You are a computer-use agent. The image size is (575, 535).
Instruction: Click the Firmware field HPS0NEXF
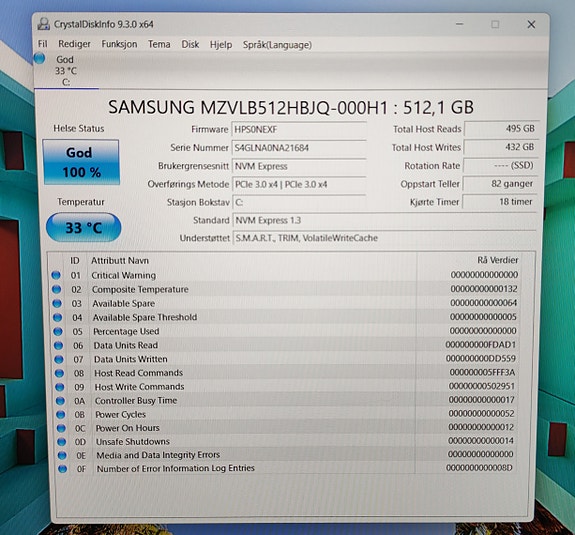coord(299,129)
